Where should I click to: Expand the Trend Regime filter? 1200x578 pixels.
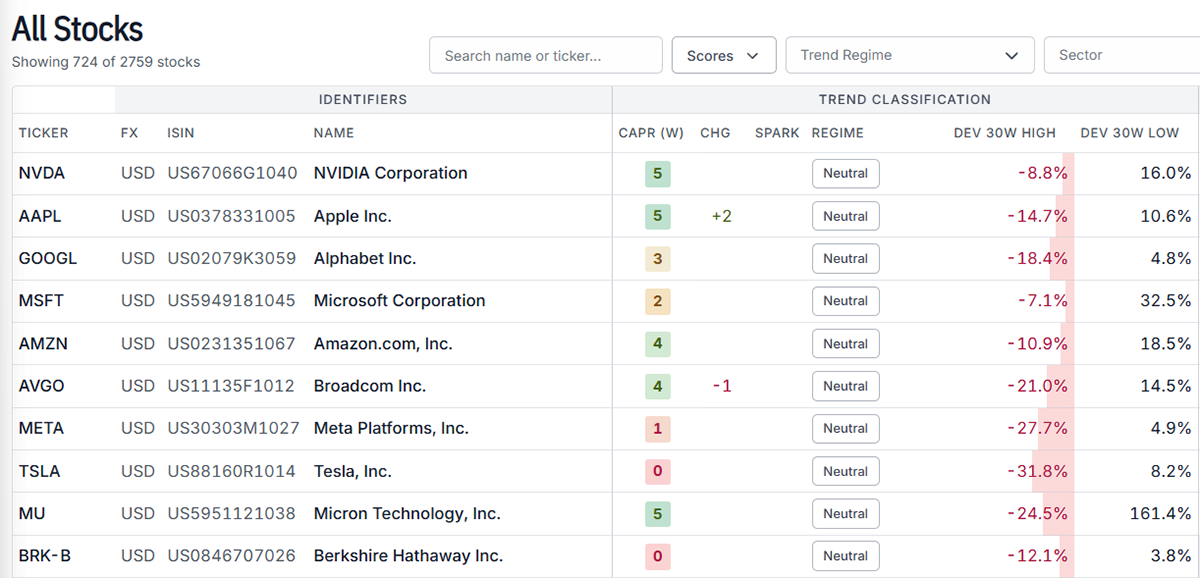click(910, 56)
